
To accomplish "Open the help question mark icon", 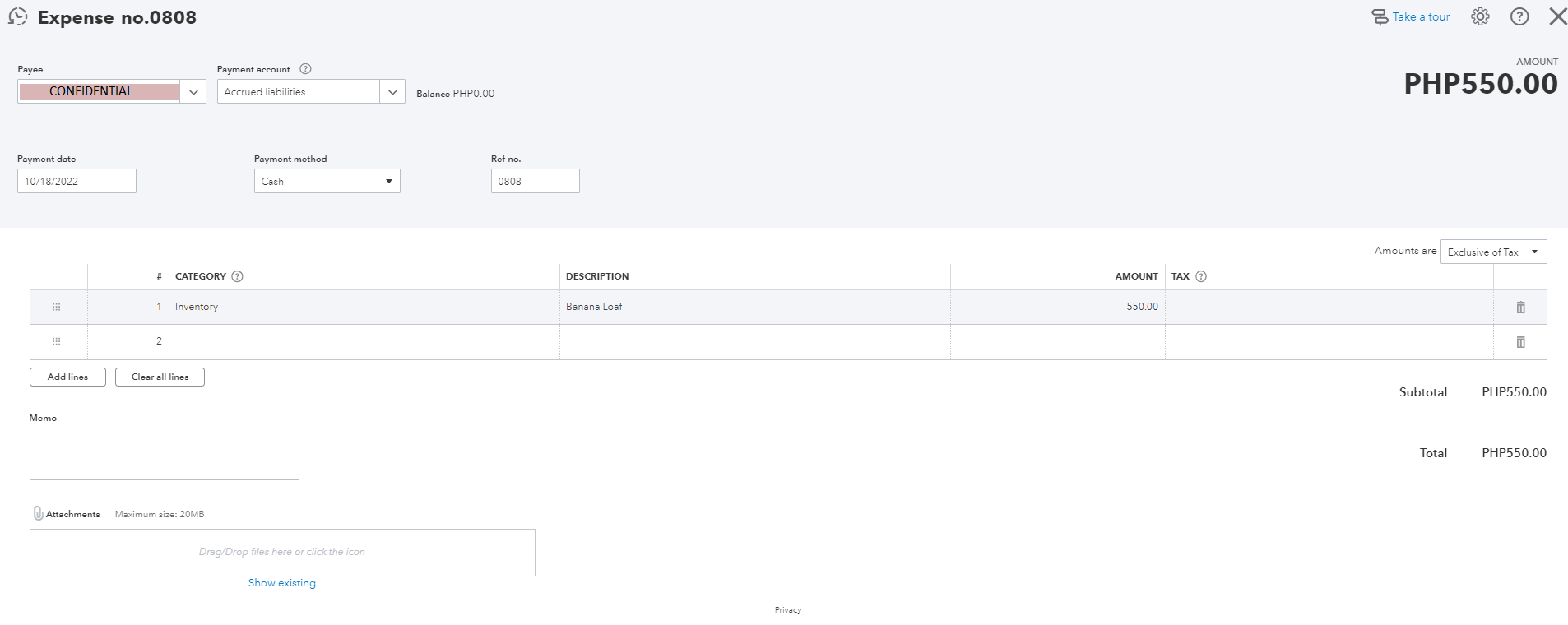I will 1519,16.
